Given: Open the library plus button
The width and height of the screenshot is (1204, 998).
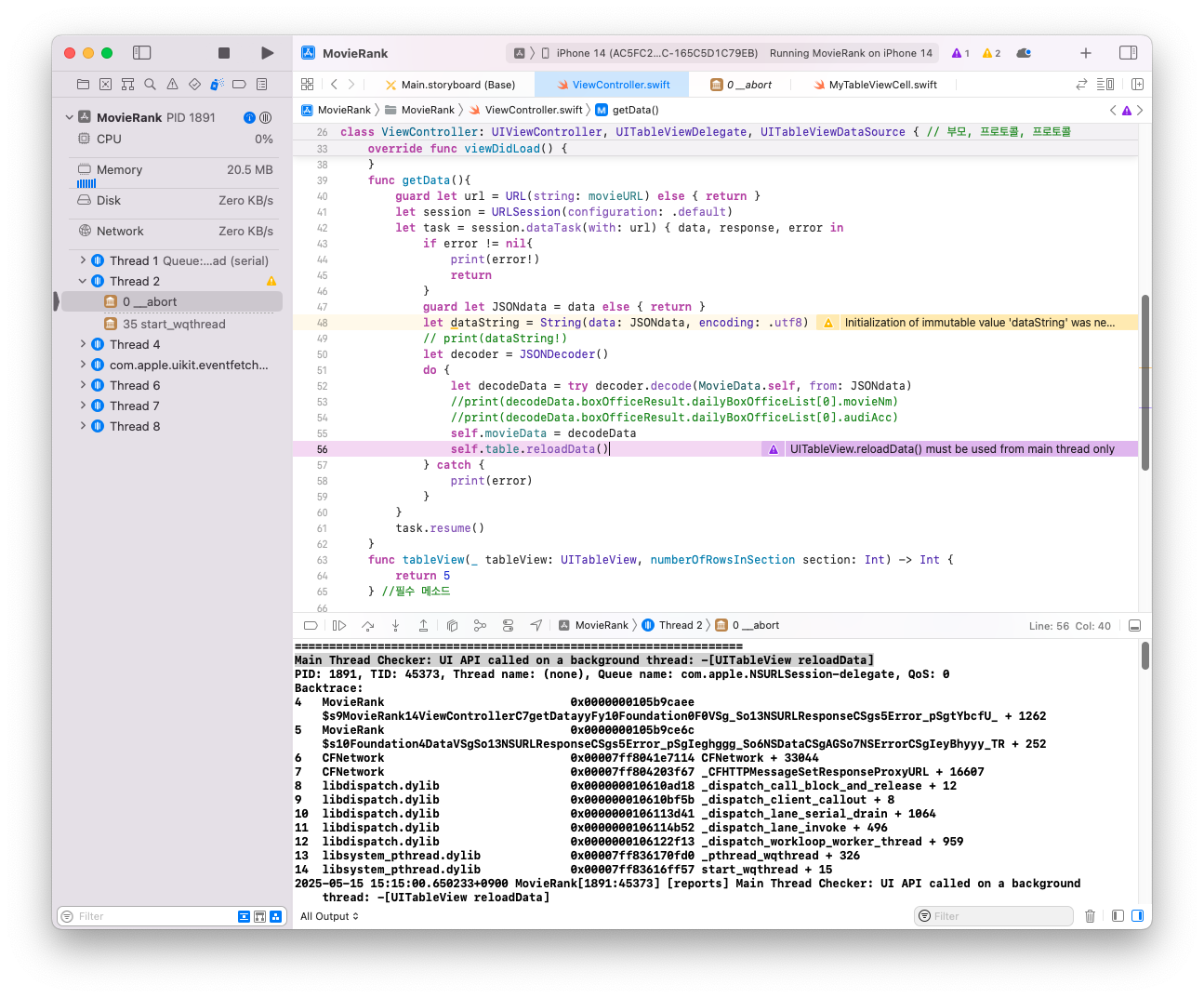Looking at the screenshot, I should pos(1086,53).
